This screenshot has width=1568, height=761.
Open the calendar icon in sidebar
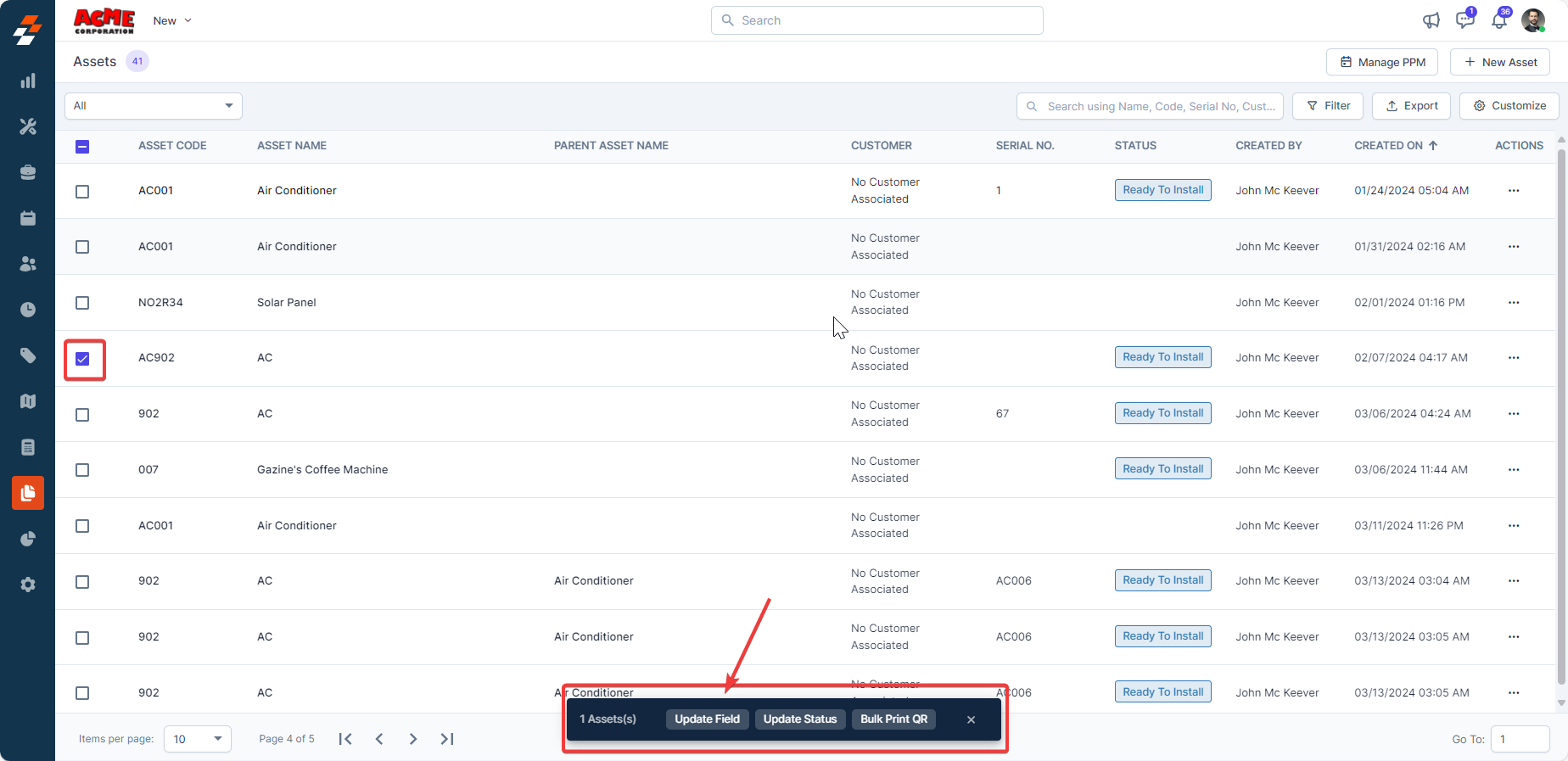[28, 218]
